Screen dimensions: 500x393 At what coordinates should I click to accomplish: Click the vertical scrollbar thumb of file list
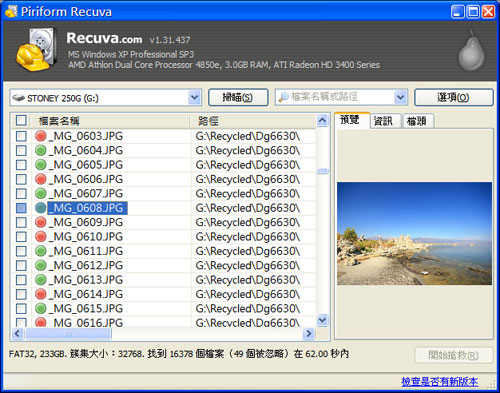(x=322, y=171)
